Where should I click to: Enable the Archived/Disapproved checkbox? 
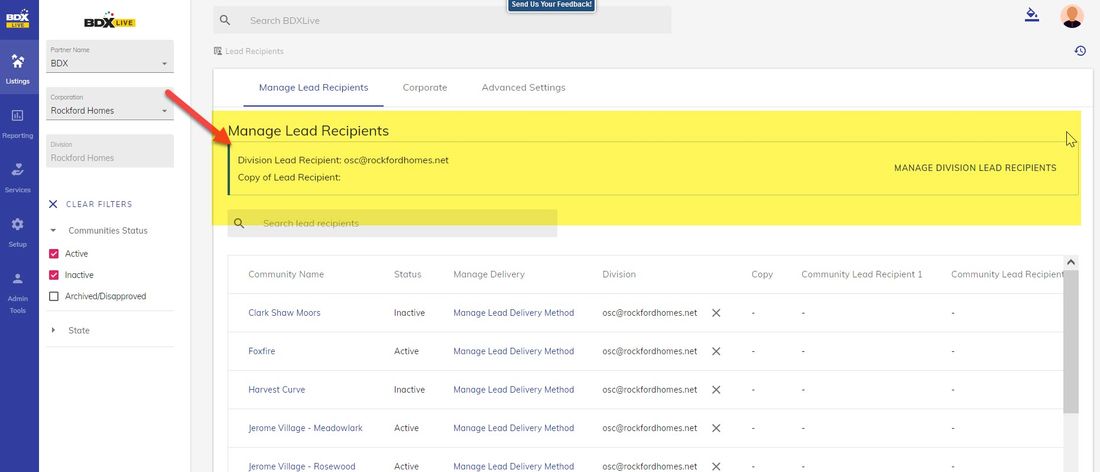click(54, 296)
